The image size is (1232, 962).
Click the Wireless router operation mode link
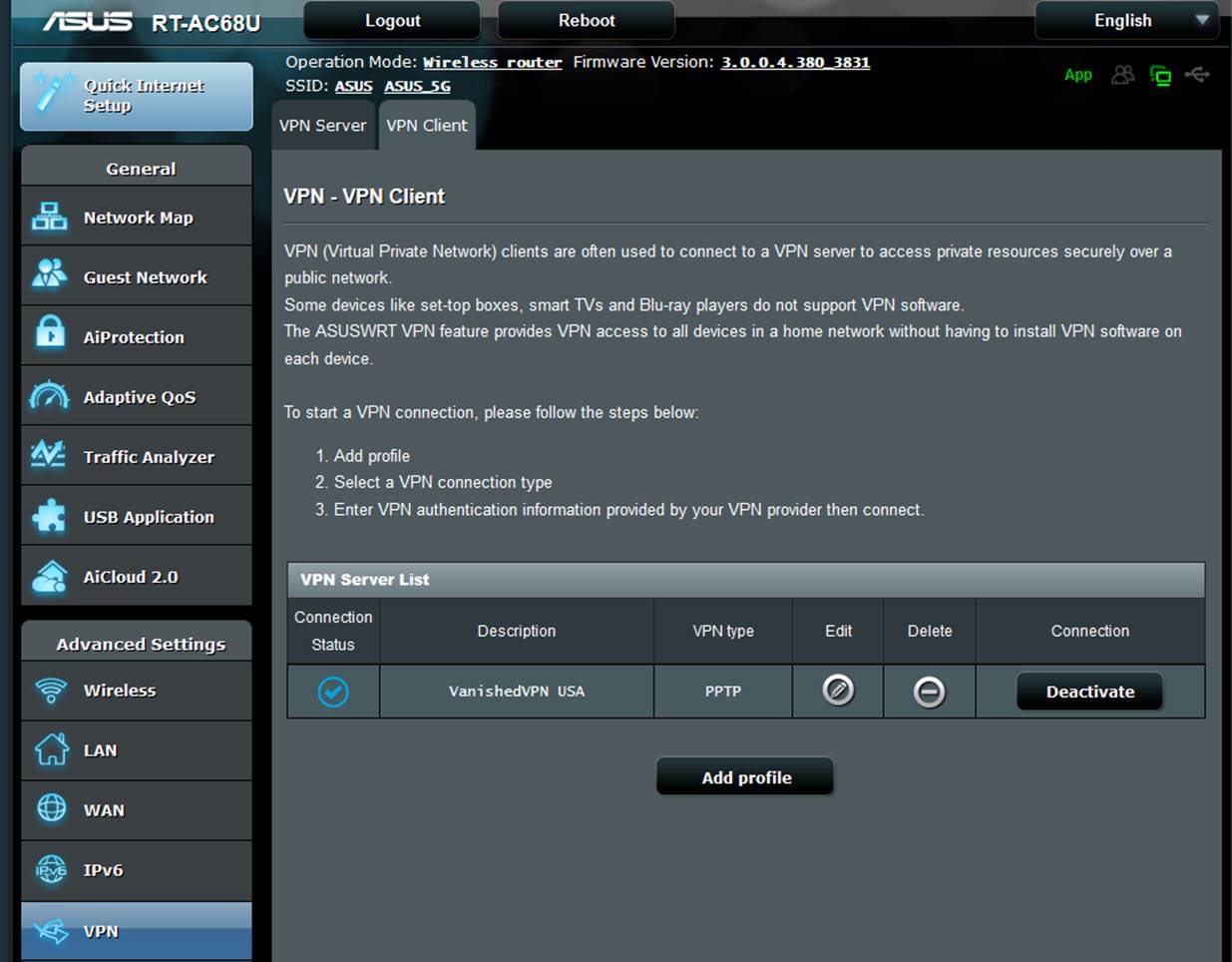(493, 62)
